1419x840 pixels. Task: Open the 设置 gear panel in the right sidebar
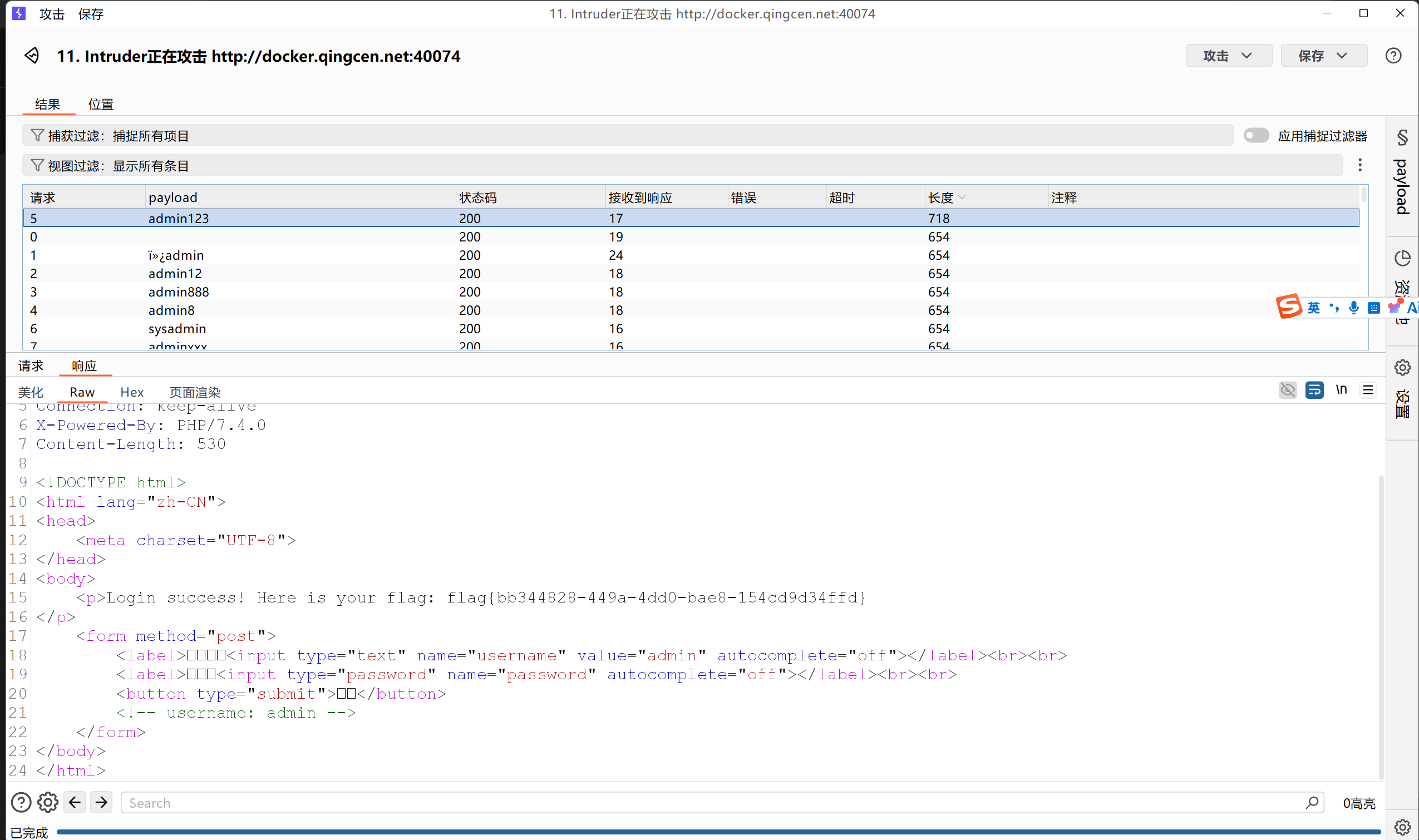point(1402,368)
